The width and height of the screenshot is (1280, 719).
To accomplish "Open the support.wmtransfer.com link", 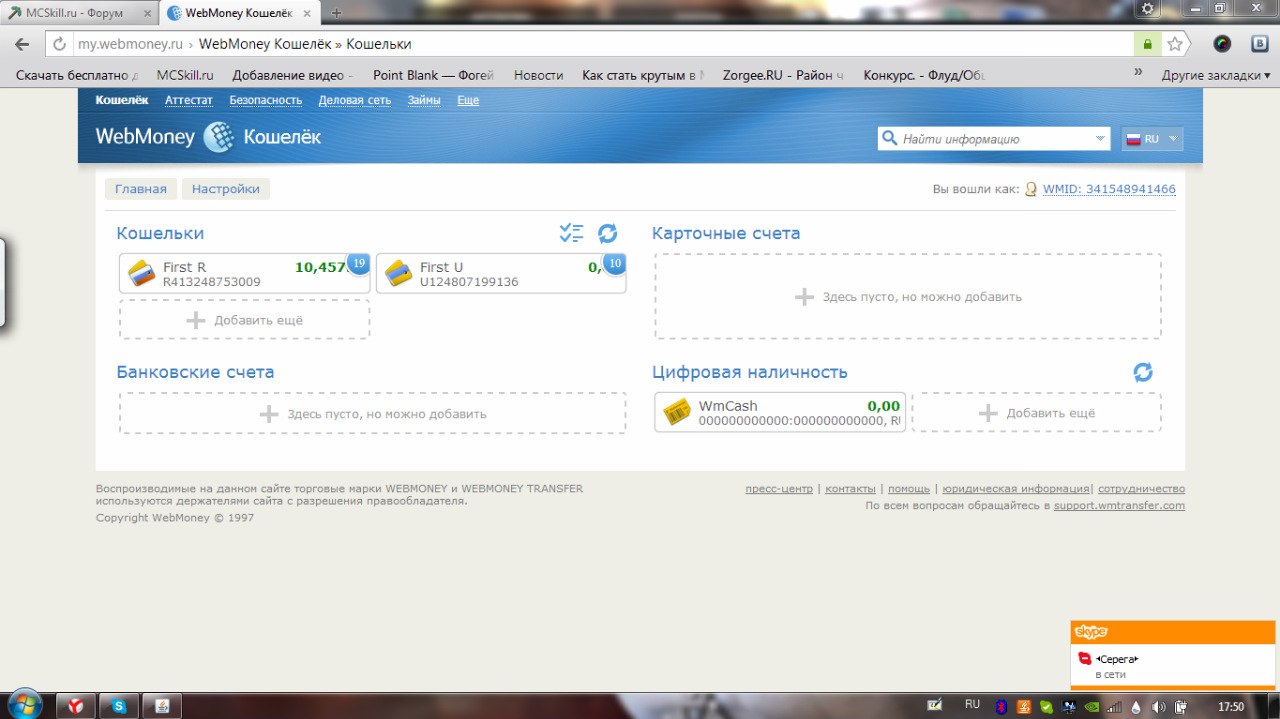I will pos(1119,506).
